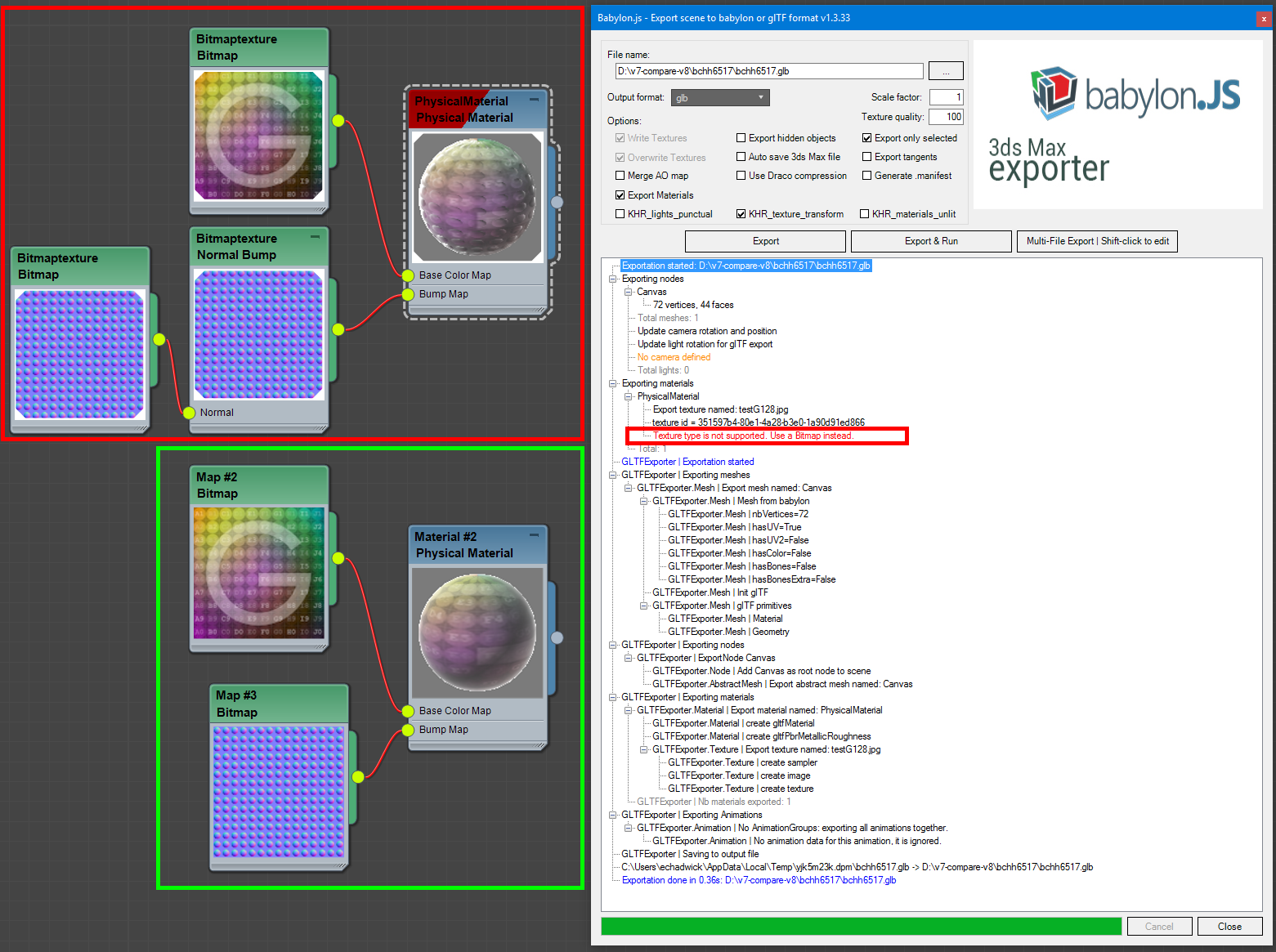Tick the Generate .manifest checkbox
This screenshot has width=1276, height=952.
pyautogui.click(x=866, y=176)
